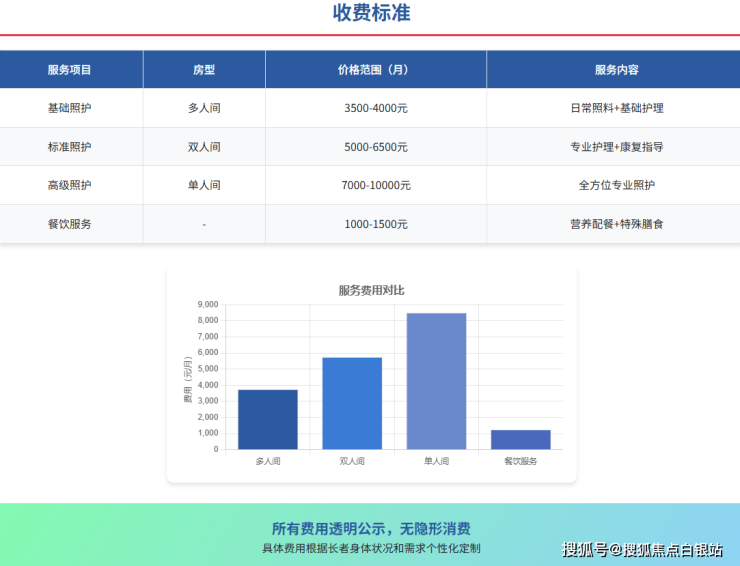Click the tallest 单人间 chart bar
Image resolution: width=740 pixels, height=566 pixels.
436,382
